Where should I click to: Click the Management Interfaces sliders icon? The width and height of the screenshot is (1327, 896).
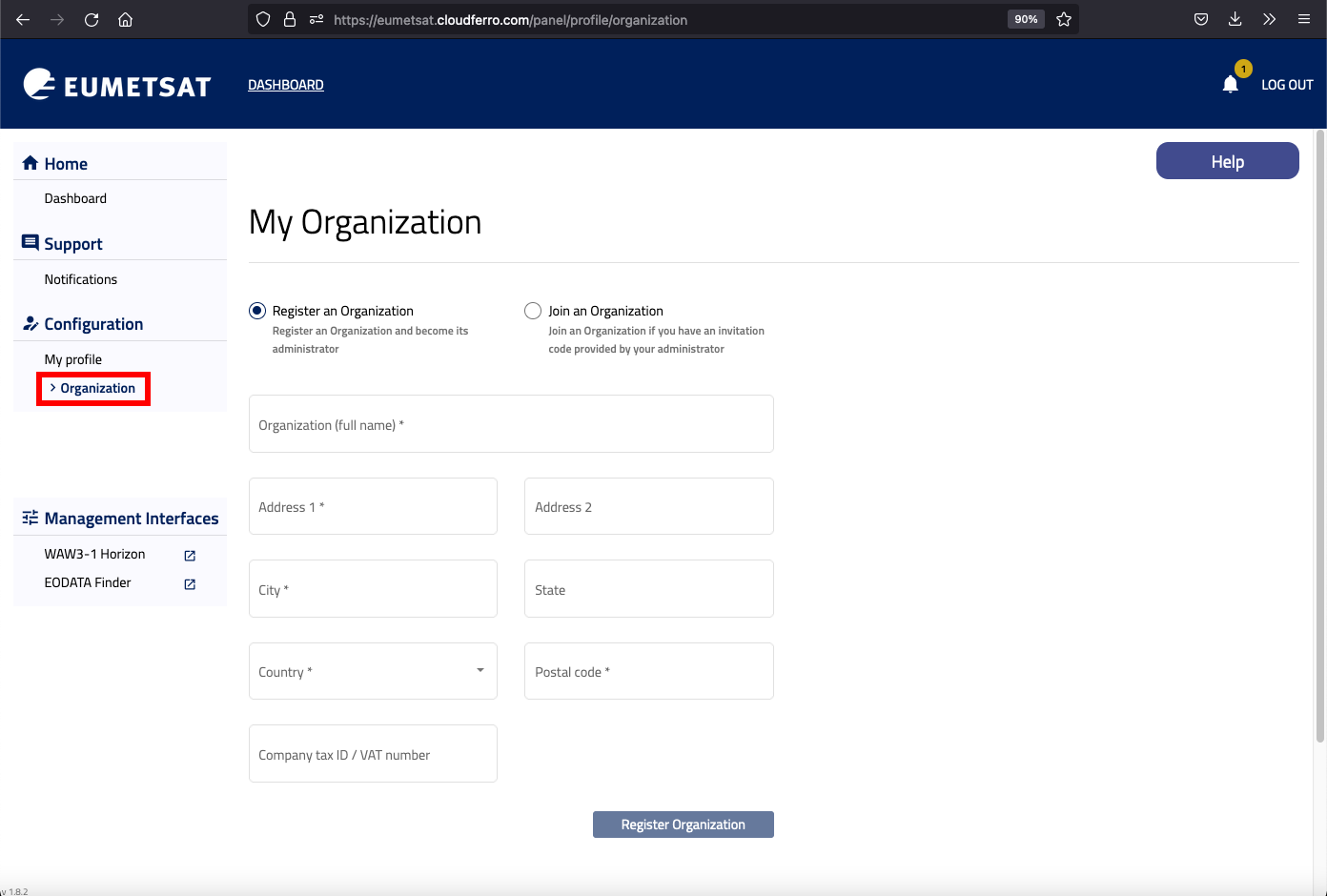[x=31, y=518]
